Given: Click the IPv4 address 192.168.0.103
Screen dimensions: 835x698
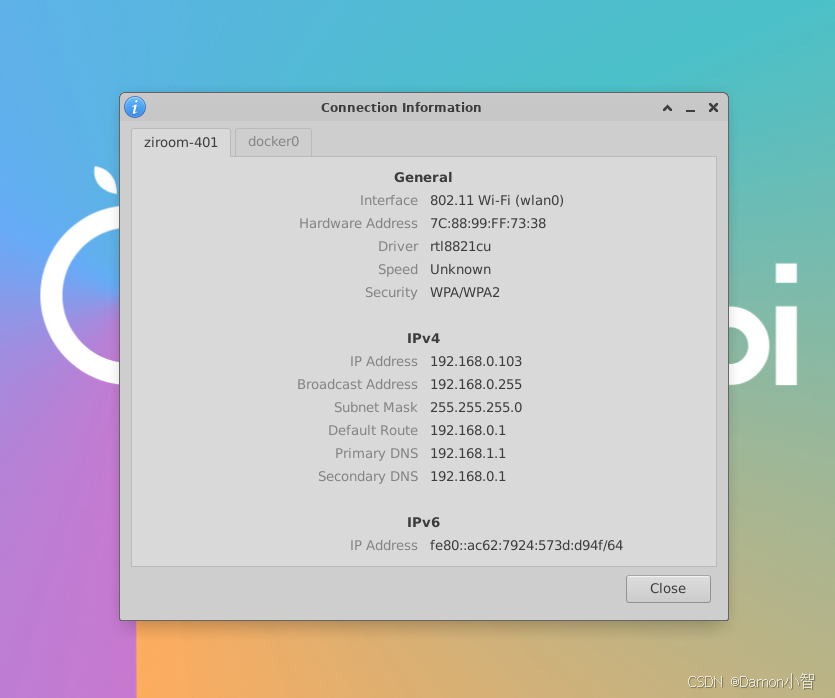Looking at the screenshot, I should click(x=476, y=362).
